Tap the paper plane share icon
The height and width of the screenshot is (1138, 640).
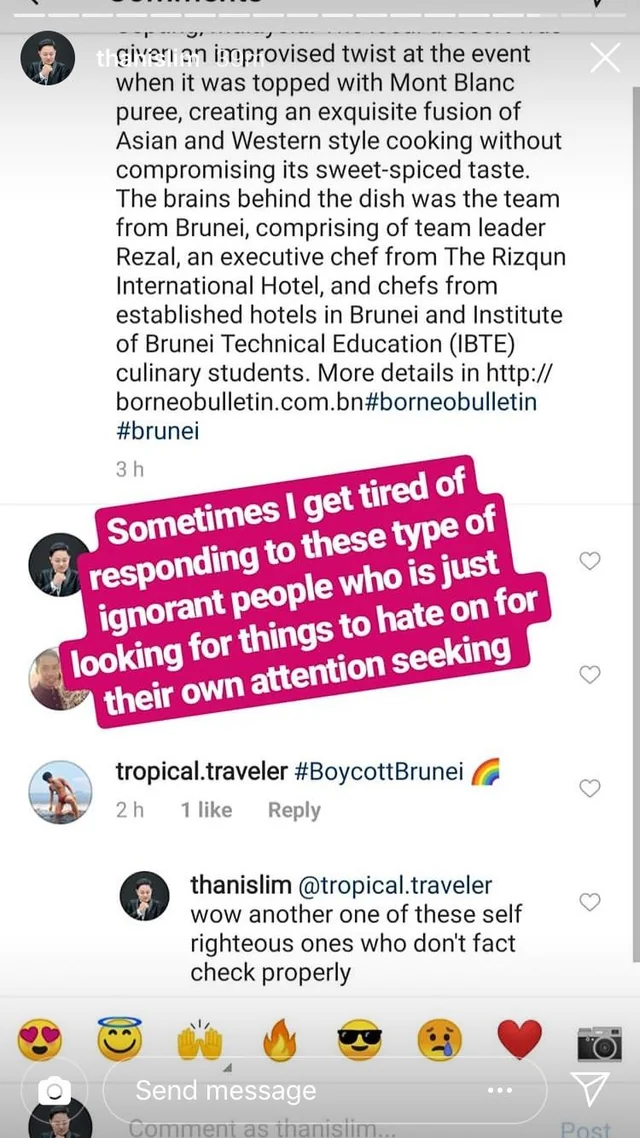(589, 1090)
